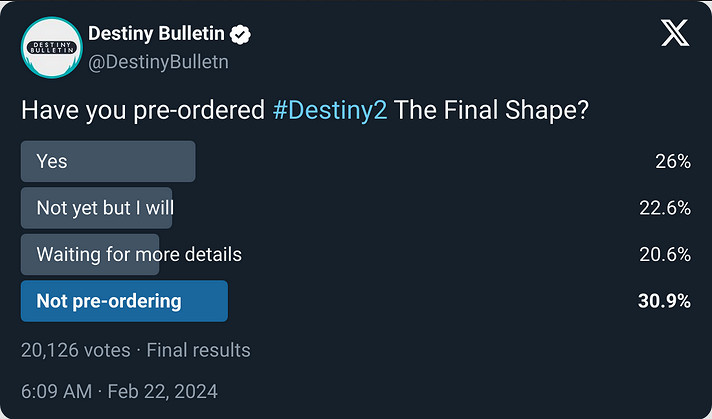This screenshot has width=712, height=419.
Task: Click the 26% result figure
Action: [x=672, y=161]
